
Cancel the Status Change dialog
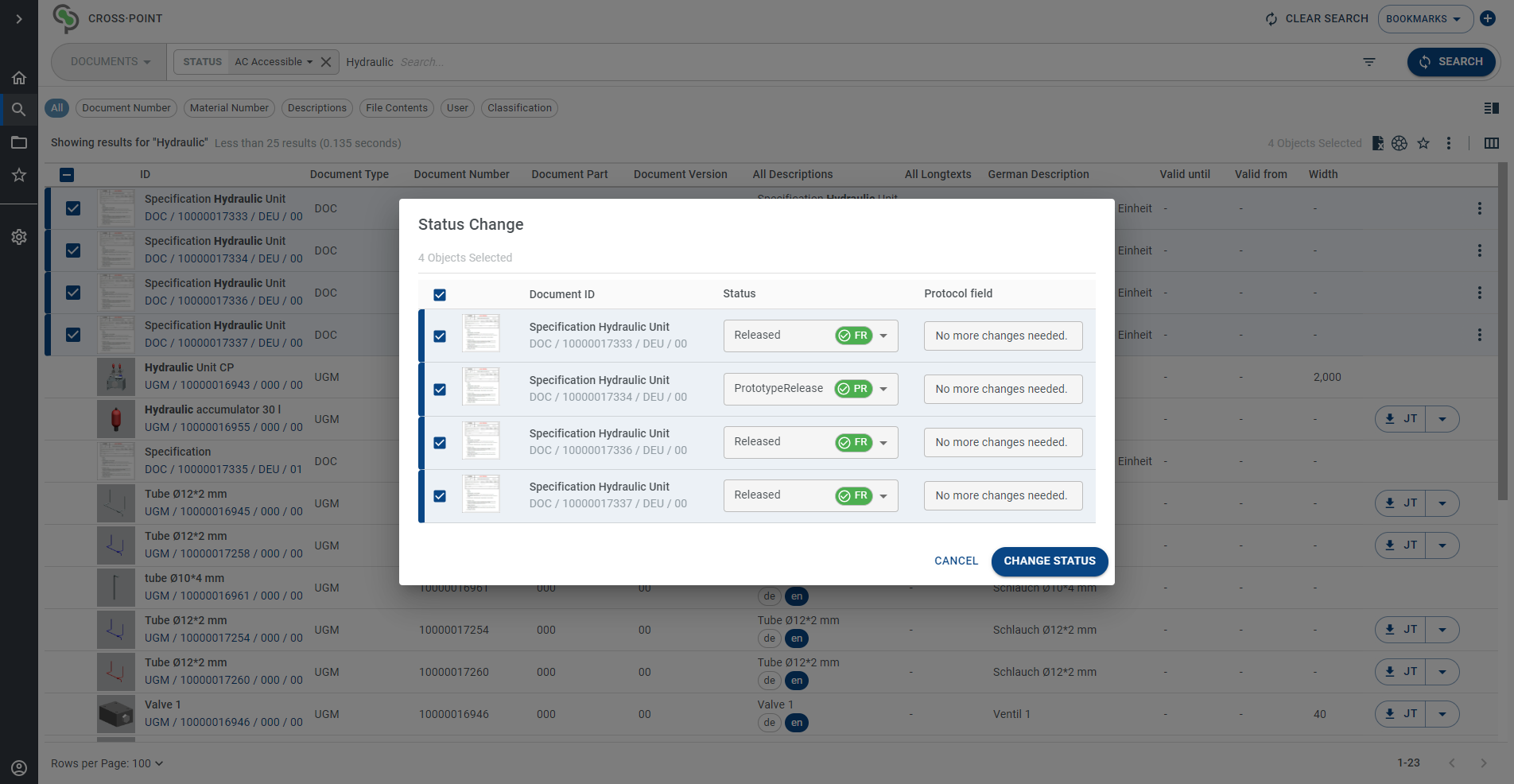click(x=956, y=561)
